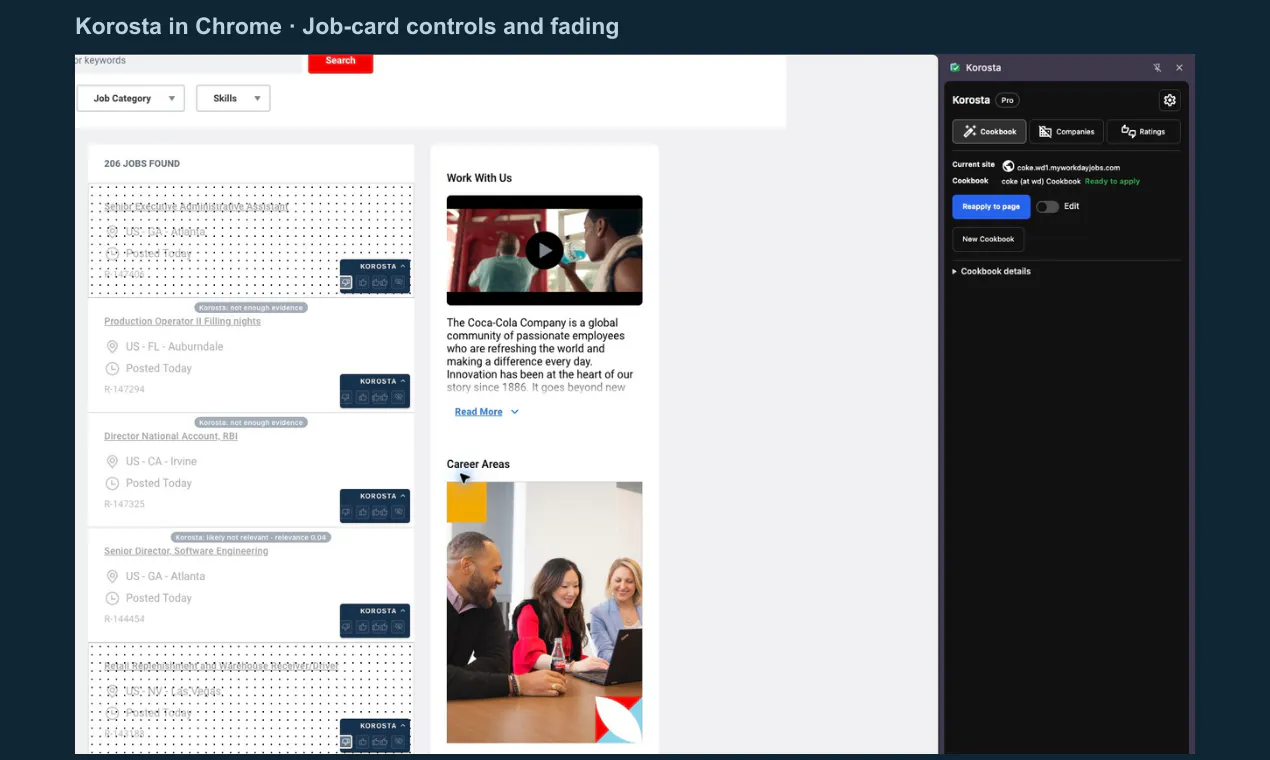Double thumbs-up the Las Vegas job card
The width and height of the screenshot is (1270, 760).
(x=380, y=742)
